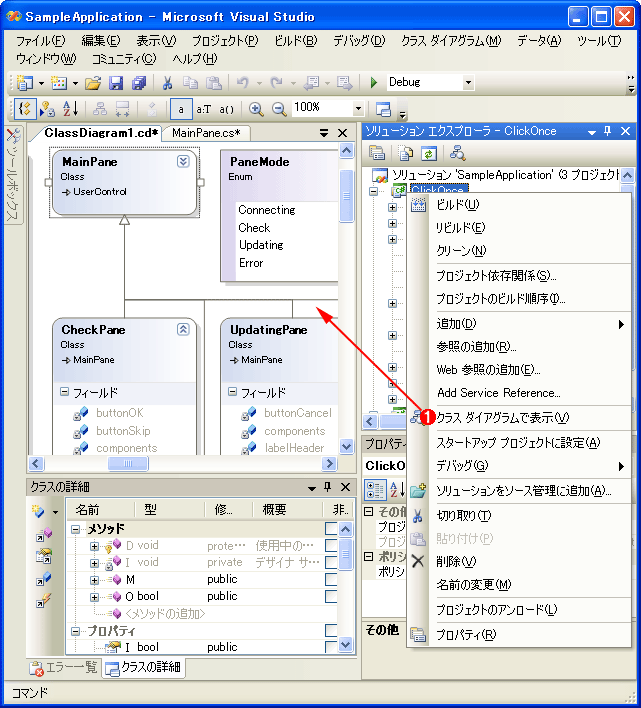Click the Save floppy disk toolbar icon

click(116, 83)
